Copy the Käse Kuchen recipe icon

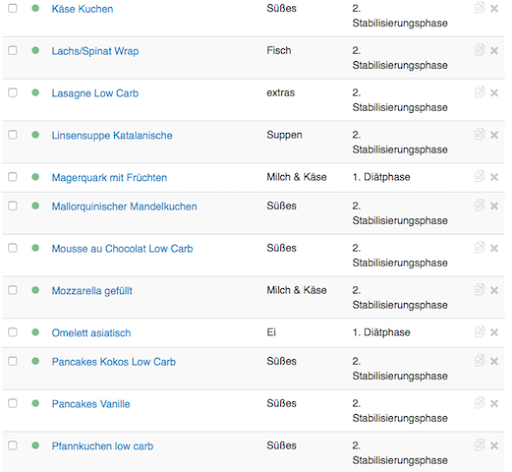coord(479,8)
